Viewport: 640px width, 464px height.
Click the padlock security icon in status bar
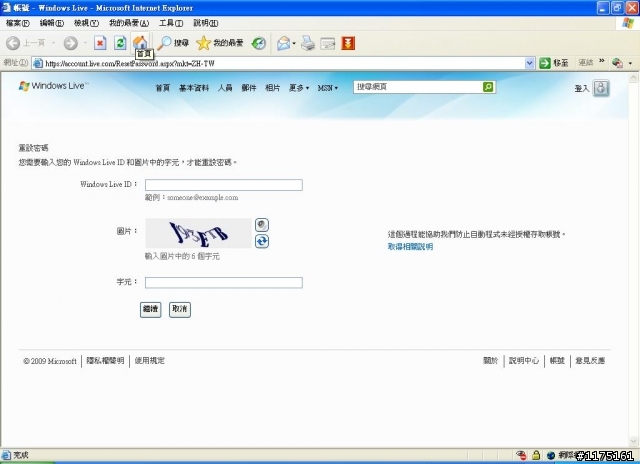[x=536, y=455]
